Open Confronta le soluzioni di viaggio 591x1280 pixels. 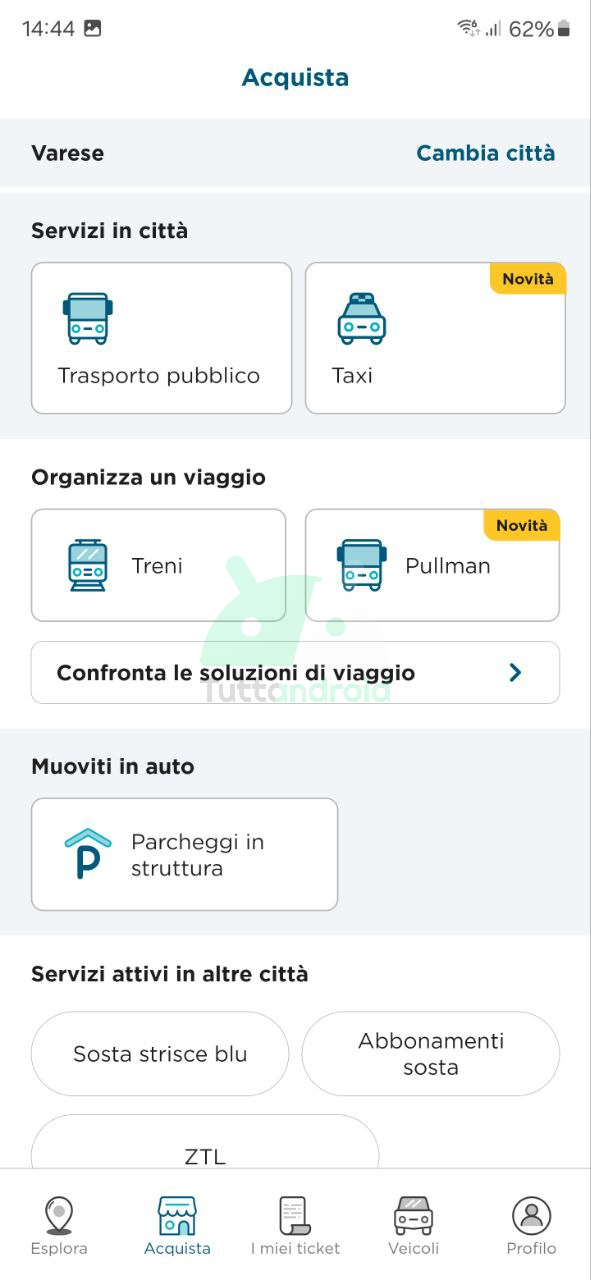pos(295,673)
